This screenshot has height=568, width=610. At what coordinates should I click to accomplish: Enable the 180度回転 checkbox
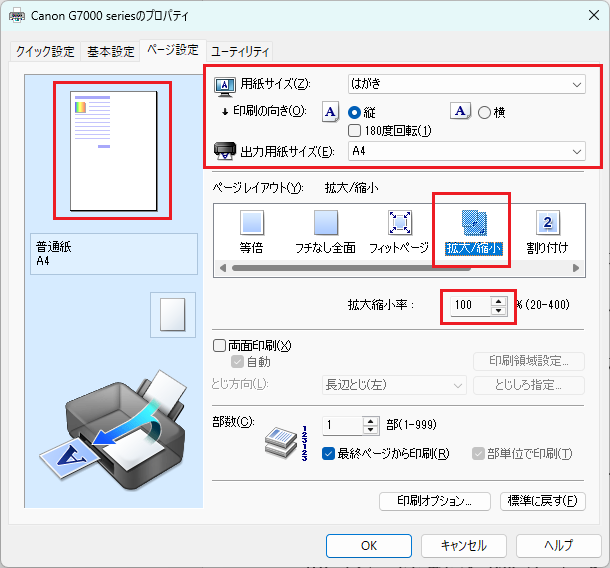click(x=354, y=131)
